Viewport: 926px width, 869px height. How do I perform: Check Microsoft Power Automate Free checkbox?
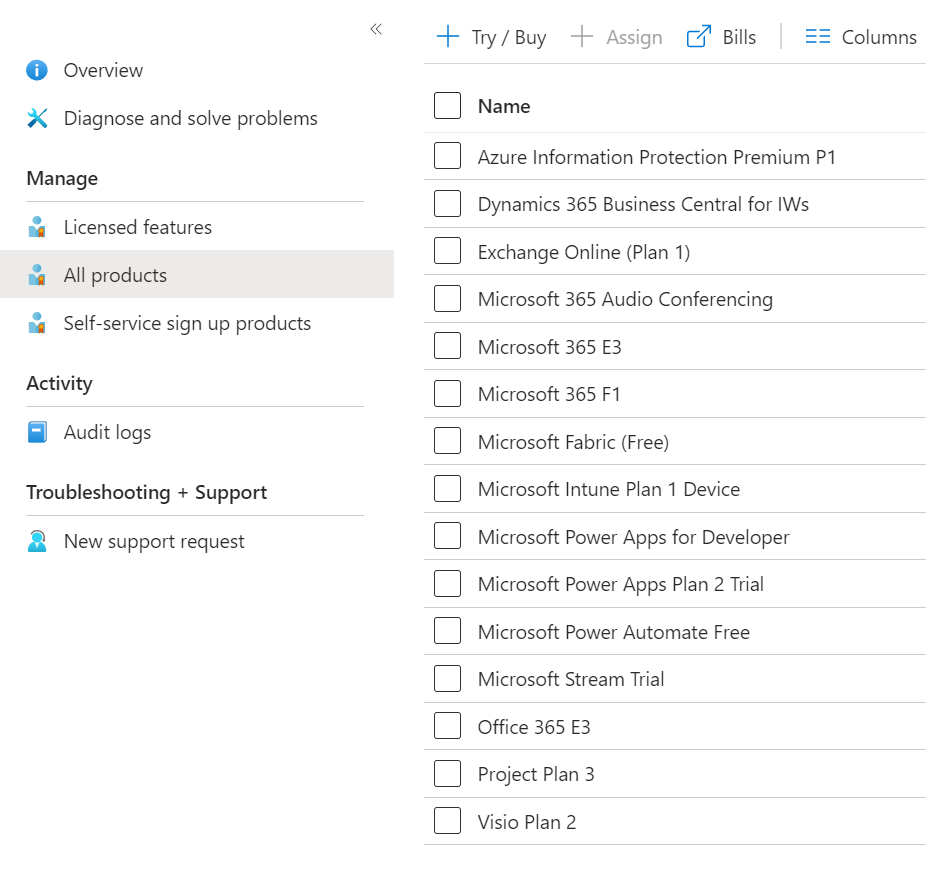coord(448,631)
